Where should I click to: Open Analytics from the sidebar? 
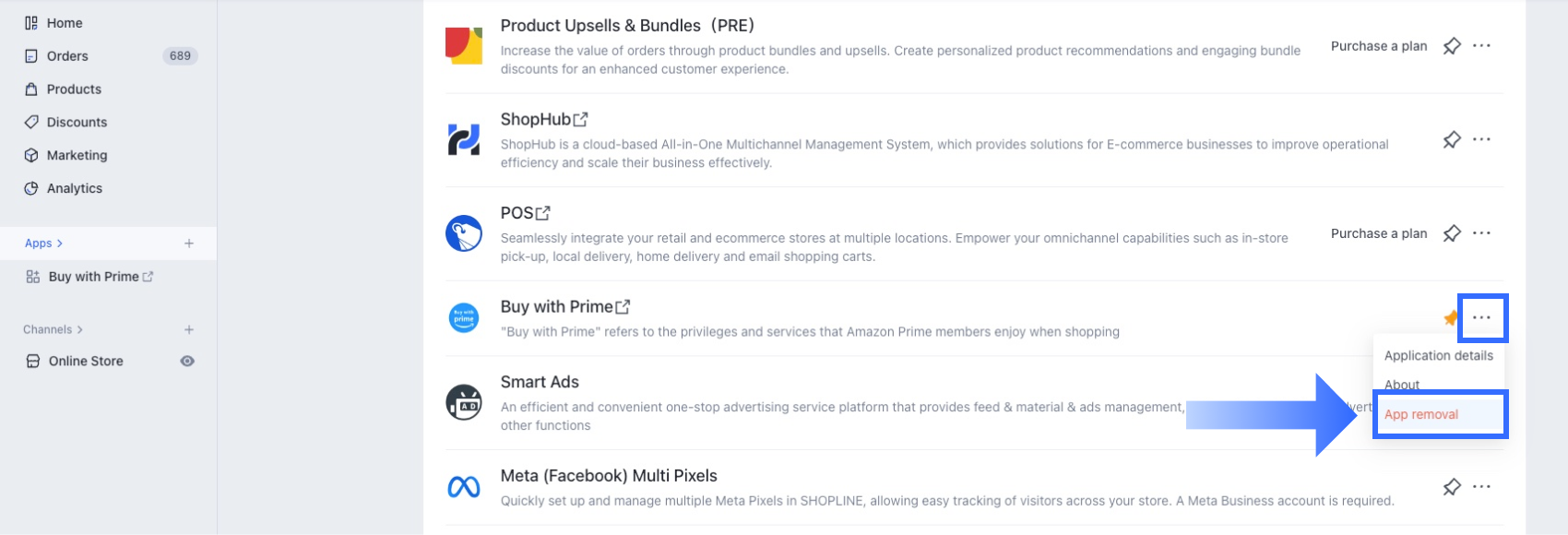(74, 189)
